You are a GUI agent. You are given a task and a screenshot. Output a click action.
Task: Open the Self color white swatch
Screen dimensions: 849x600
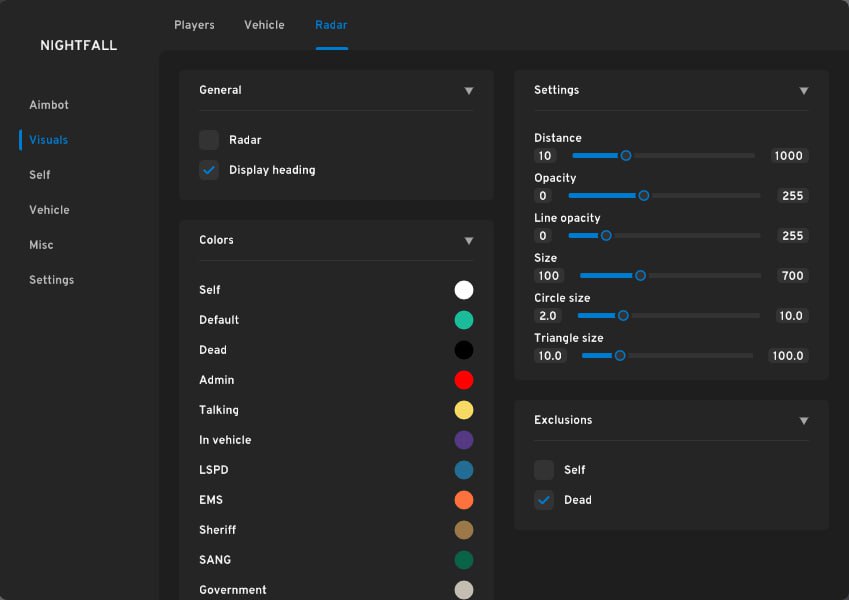click(x=464, y=290)
